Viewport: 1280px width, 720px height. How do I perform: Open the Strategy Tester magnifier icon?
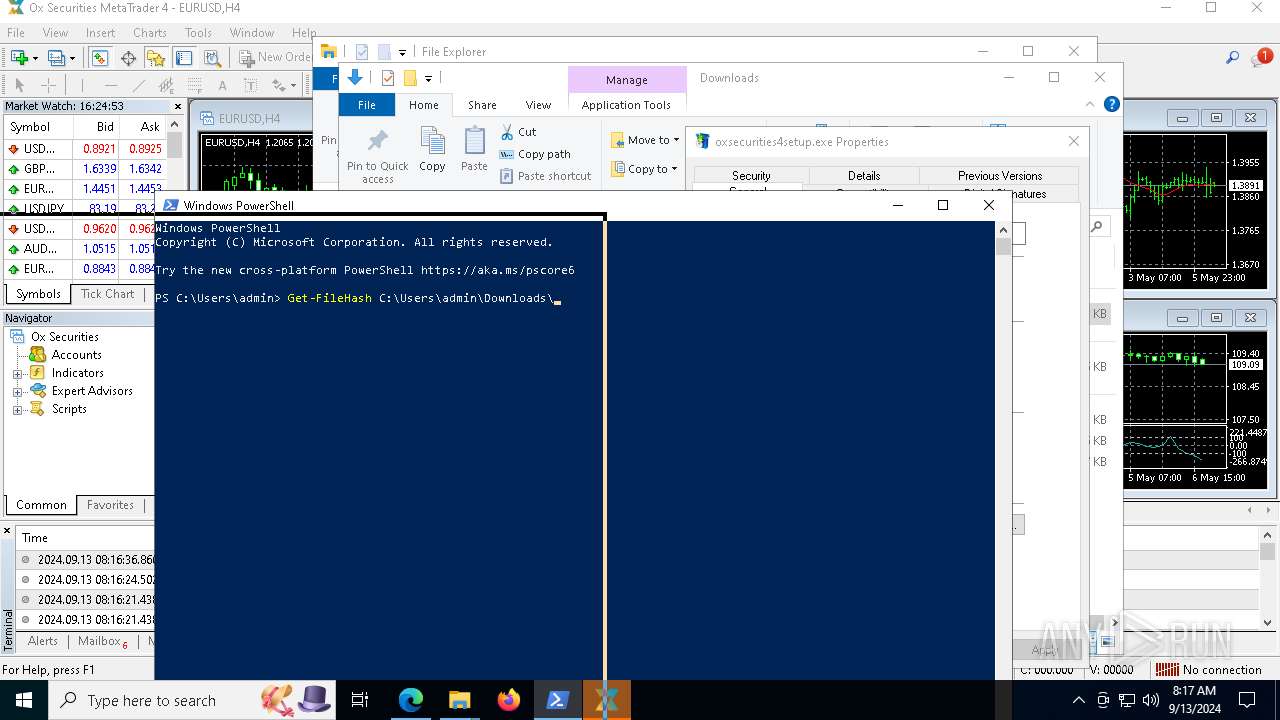(x=212, y=58)
